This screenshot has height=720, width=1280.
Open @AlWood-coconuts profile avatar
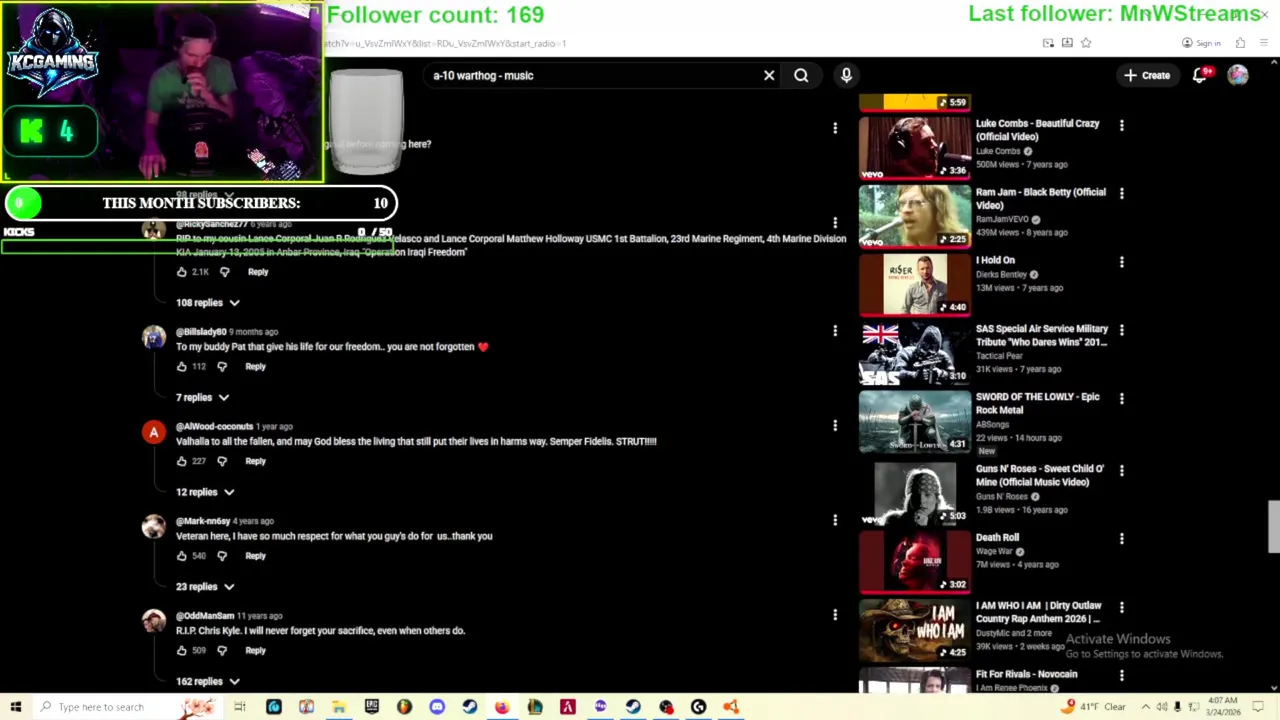point(153,432)
